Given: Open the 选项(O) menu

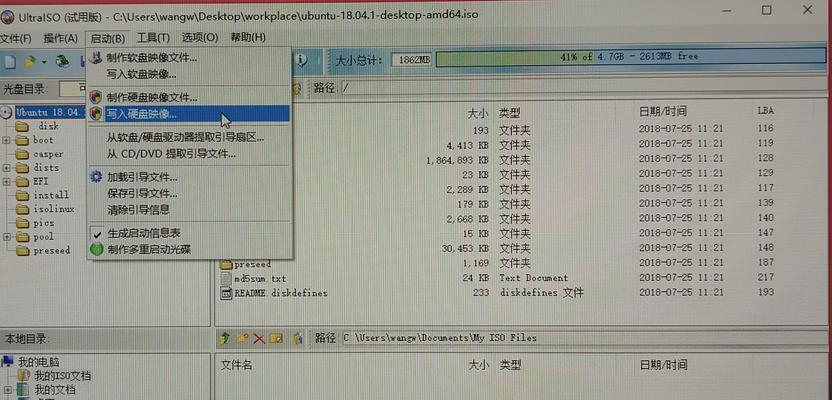Looking at the screenshot, I should (200, 38).
